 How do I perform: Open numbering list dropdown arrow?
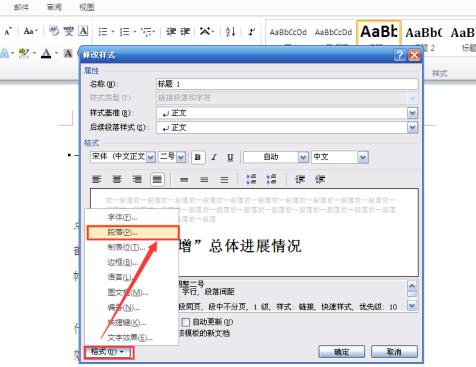pos(135,32)
